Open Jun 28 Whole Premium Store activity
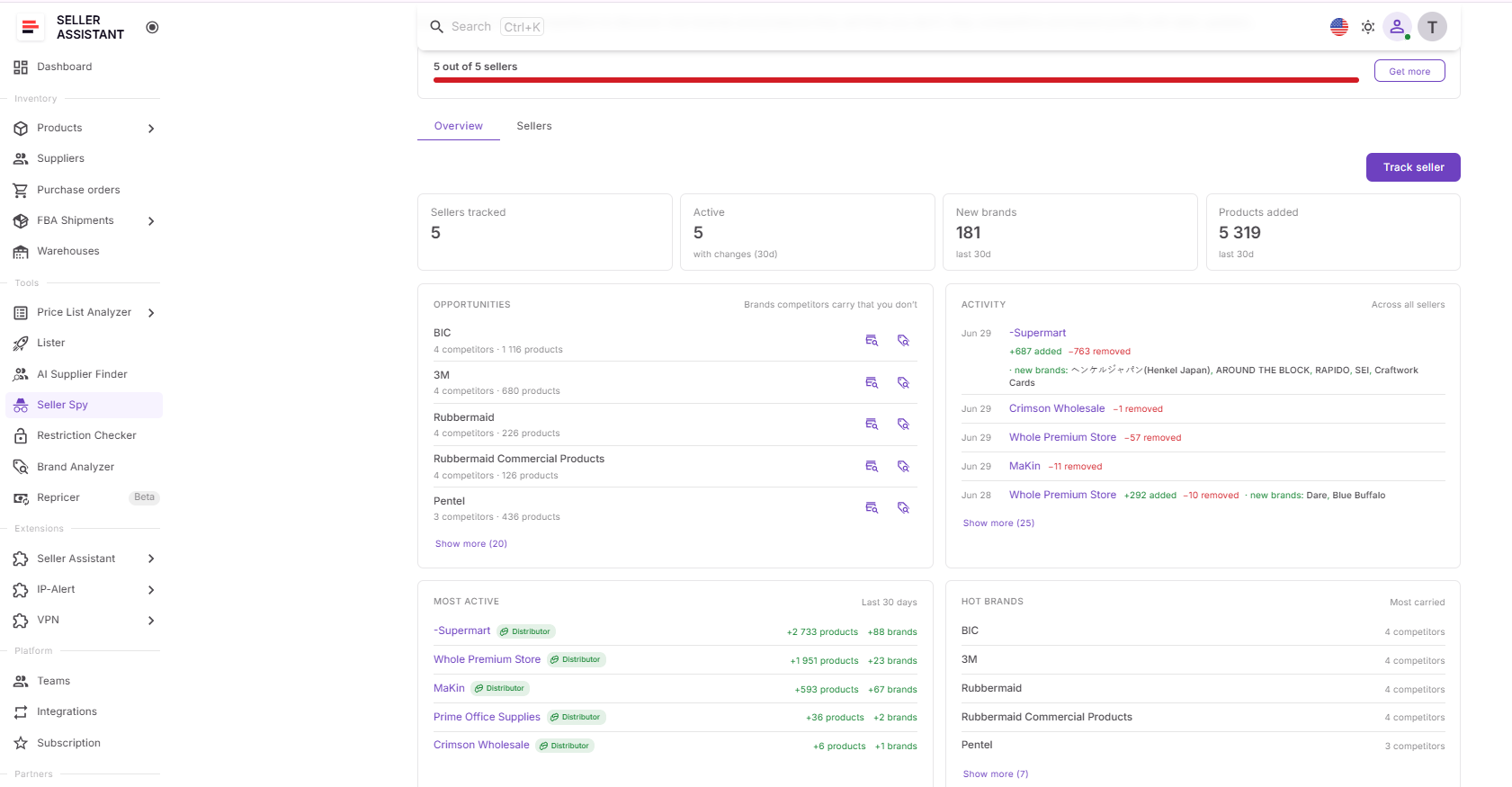The image size is (1512, 787). 1062,495
